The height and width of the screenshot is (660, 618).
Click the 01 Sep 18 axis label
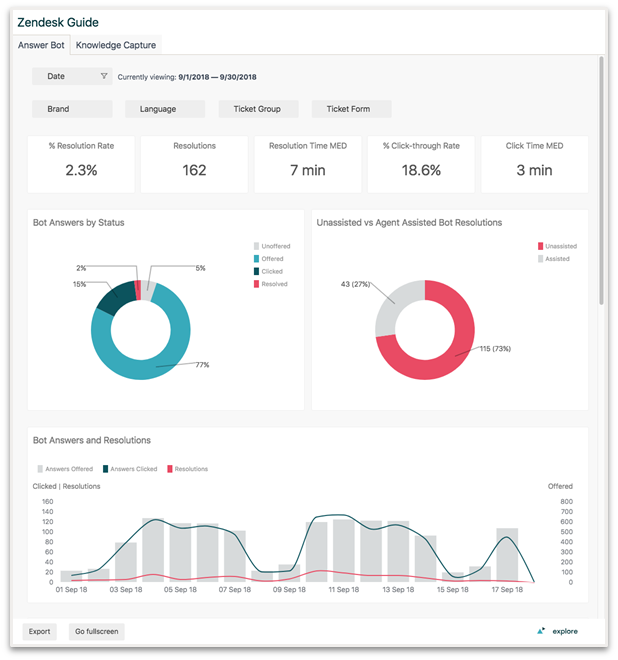coord(71,590)
